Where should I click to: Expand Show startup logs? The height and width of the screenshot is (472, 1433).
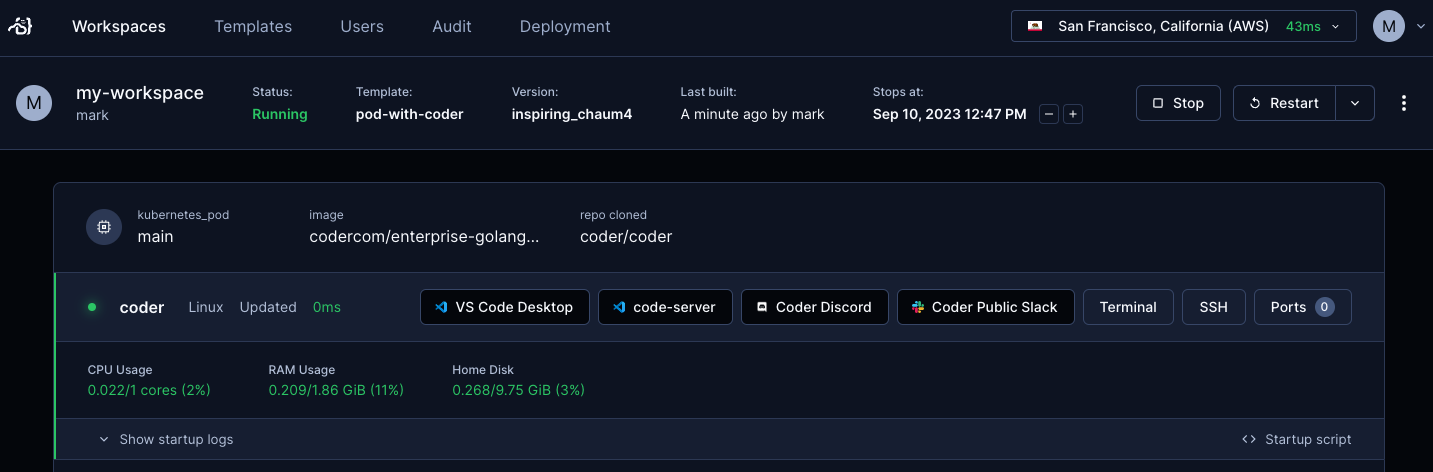coord(166,439)
